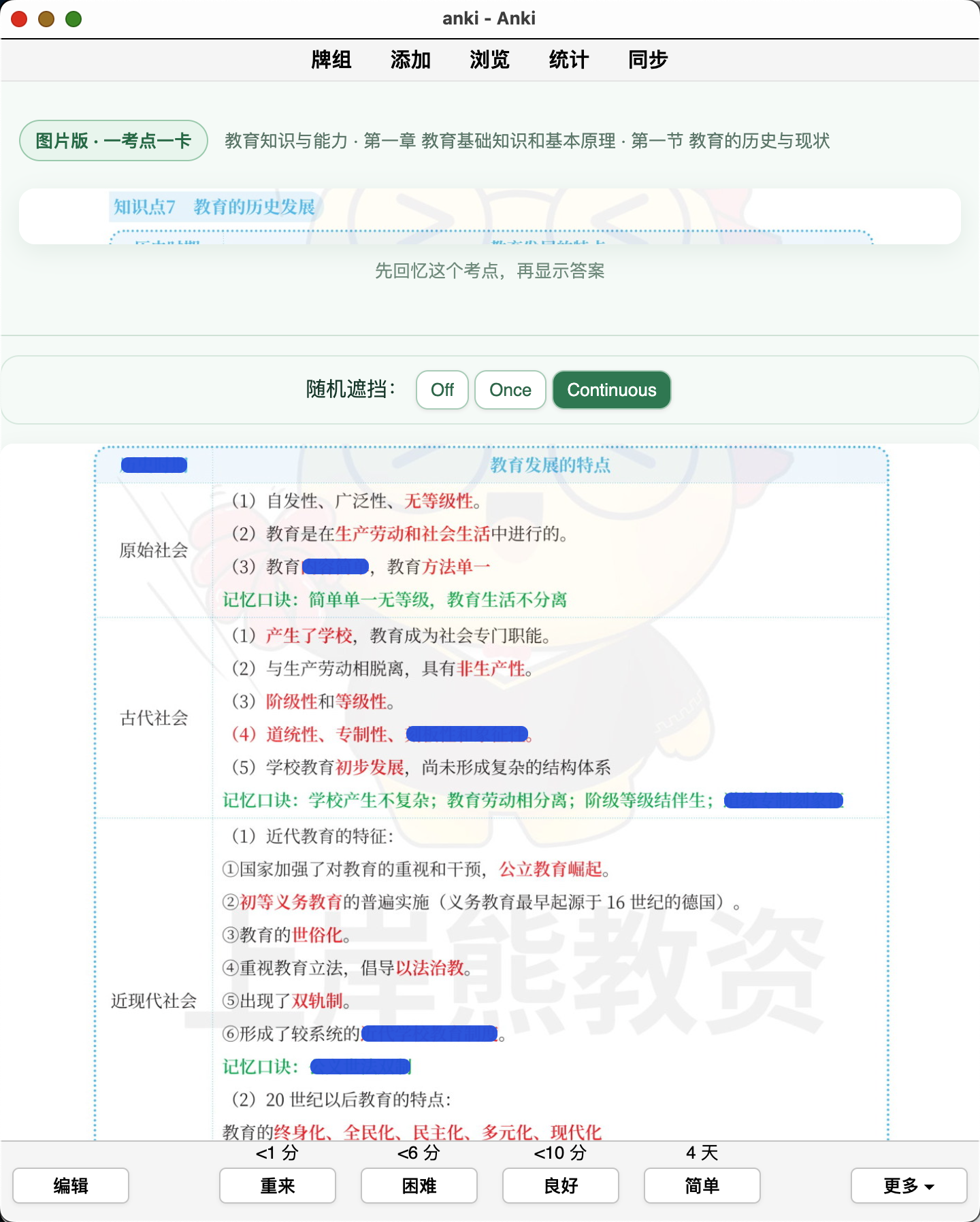The width and height of the screenshot is (980, 1222).
Task: Click the 4 天 interval label
Action: click(x=702, y=1153)
